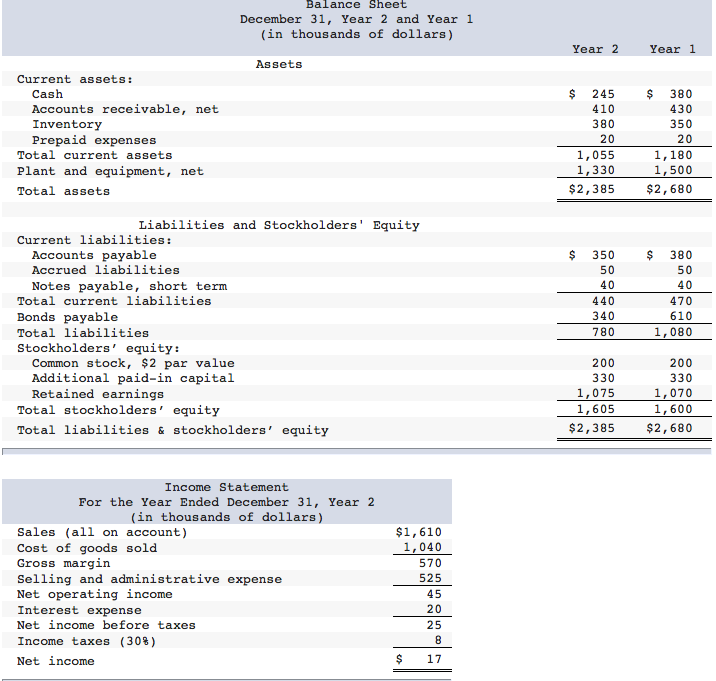Select Year 1 accounts receivable value 430
This screenshot has height=681, width=716.
click(681, 109)
